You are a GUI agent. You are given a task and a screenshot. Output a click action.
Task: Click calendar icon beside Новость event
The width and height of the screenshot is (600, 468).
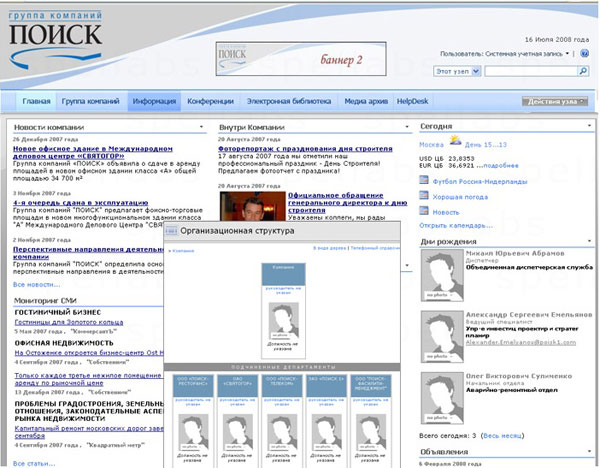[424, 210]
